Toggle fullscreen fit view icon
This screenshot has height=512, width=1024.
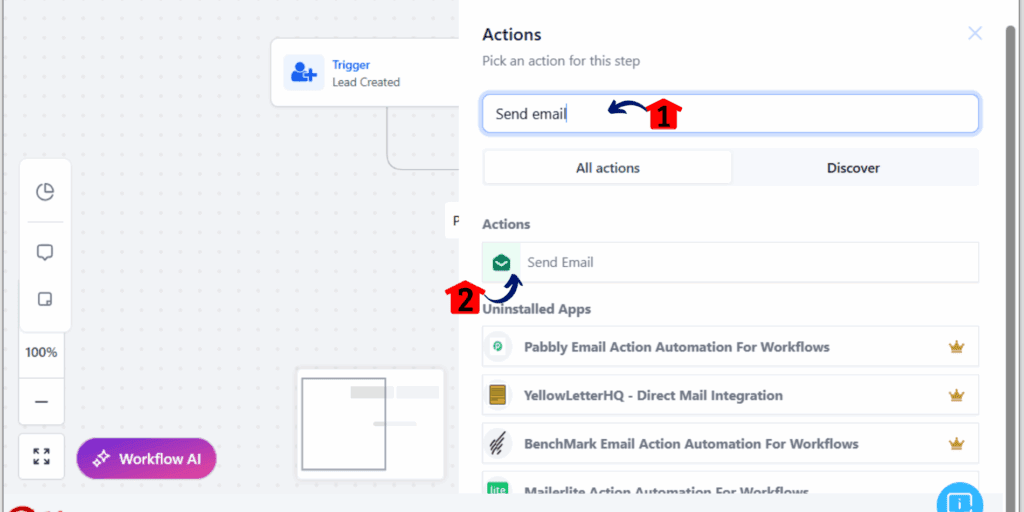(x=42, y=456)
